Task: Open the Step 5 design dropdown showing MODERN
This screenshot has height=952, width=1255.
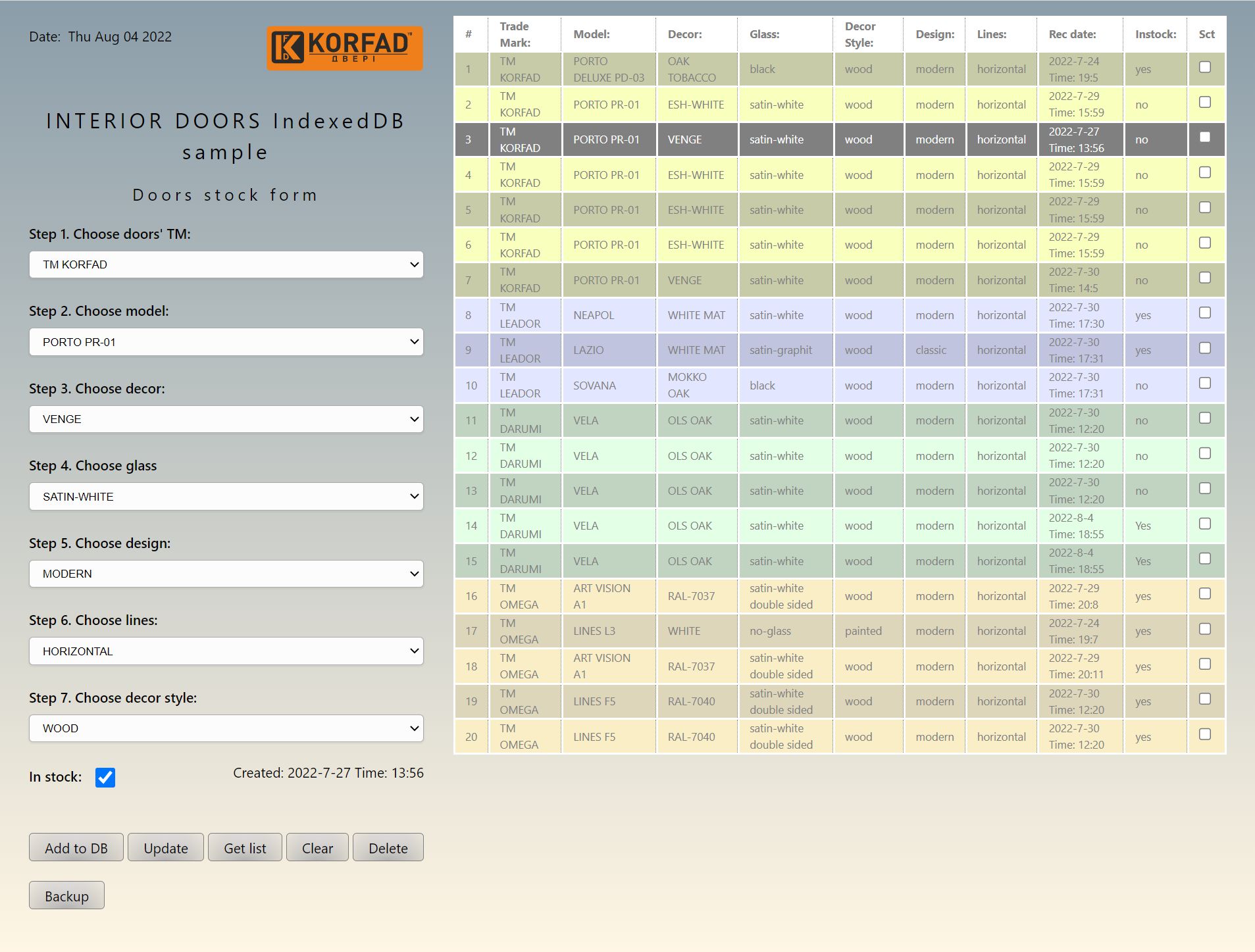Action: (226, 573)
